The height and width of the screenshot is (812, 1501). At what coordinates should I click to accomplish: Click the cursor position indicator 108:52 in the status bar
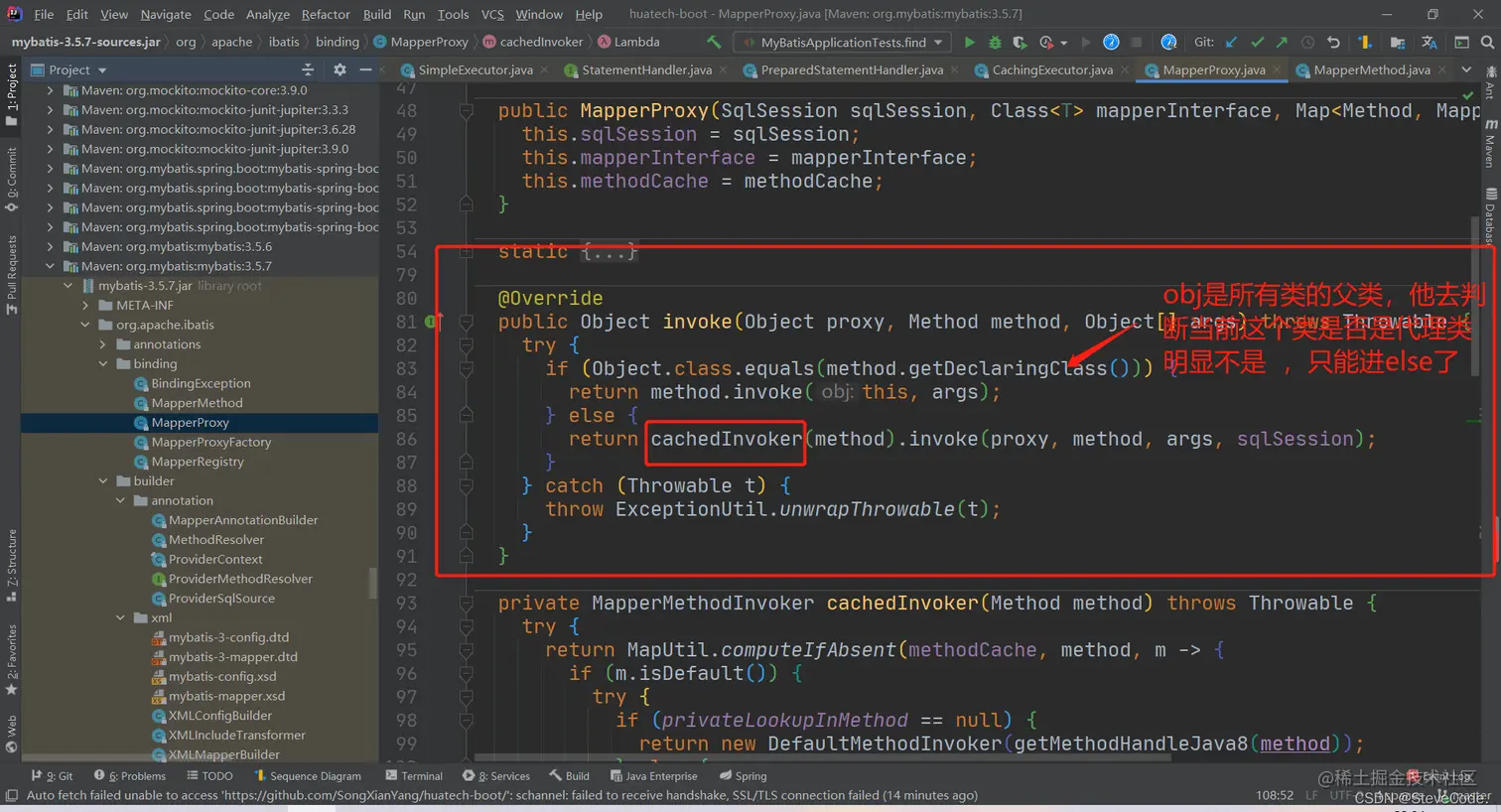click(1275, 795)
